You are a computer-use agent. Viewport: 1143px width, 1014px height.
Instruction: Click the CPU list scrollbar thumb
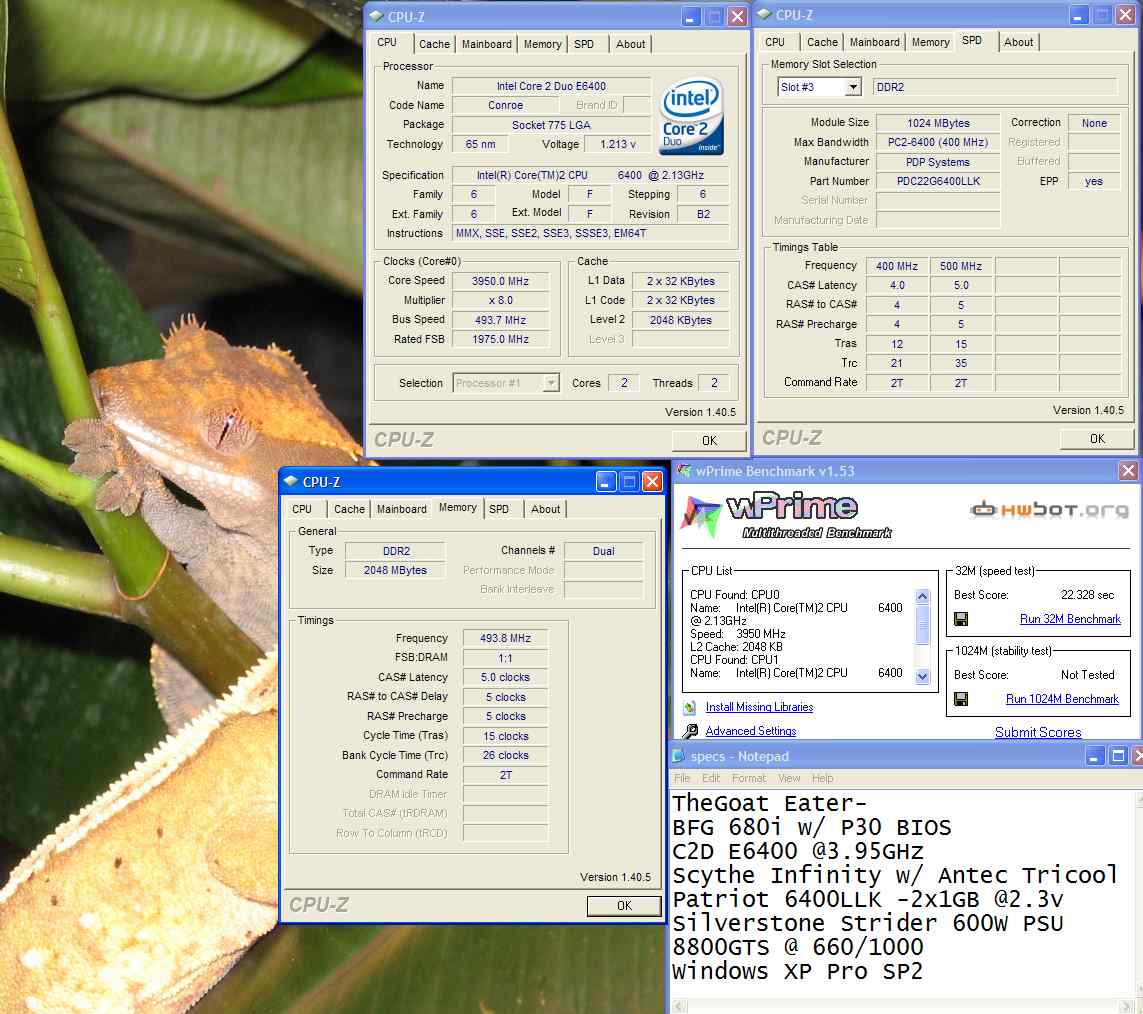tap(922, 625)
